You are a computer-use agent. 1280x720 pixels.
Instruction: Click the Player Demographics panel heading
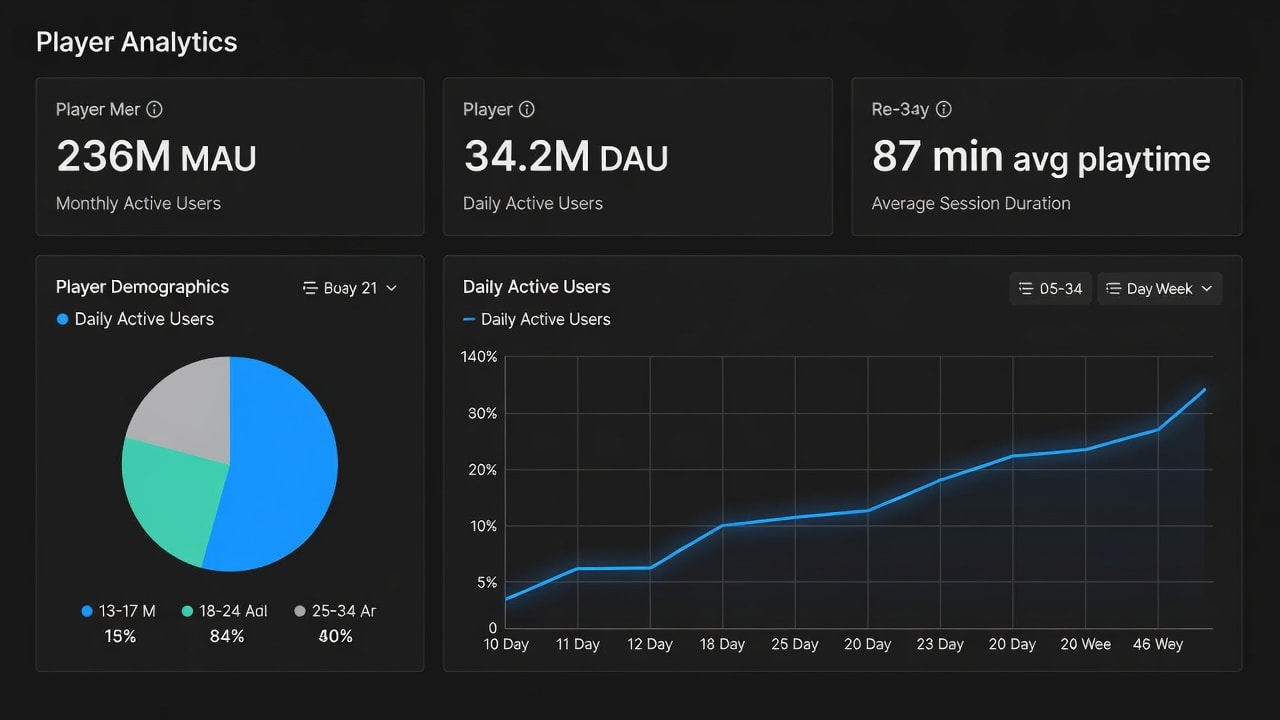point(142,287)
